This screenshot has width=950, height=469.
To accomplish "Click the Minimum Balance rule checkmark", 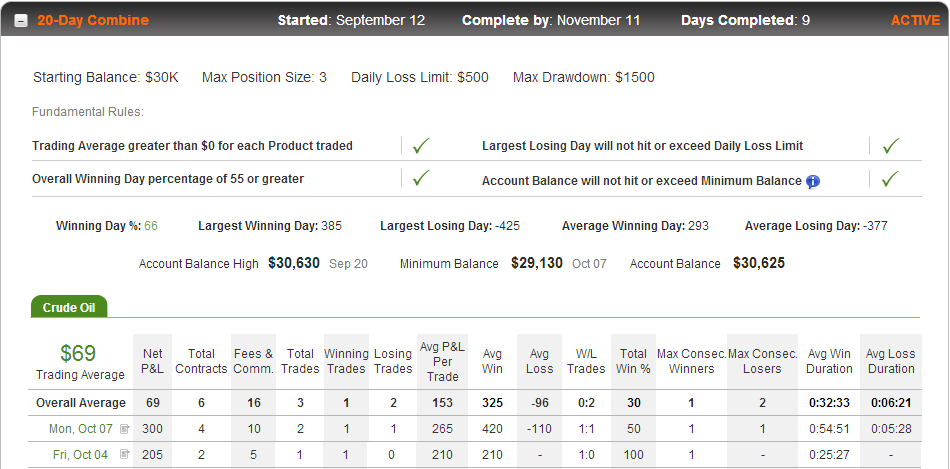I will (x=891, y=178).
